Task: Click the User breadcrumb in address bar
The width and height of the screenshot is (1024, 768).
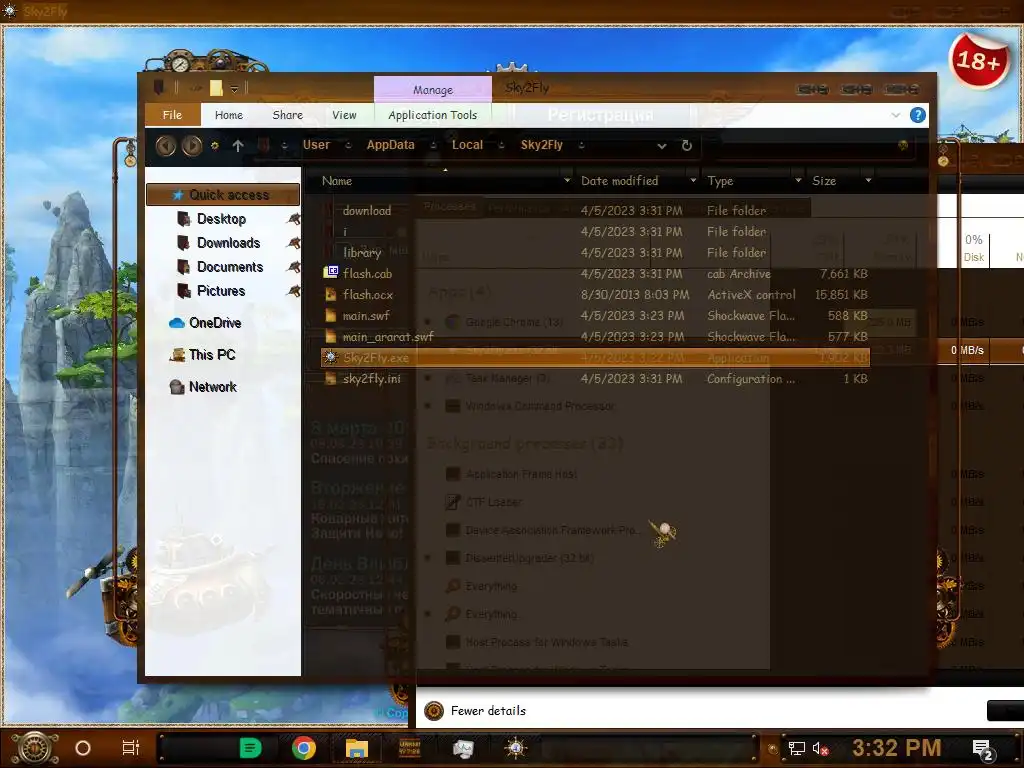Action: pos(316,145)
